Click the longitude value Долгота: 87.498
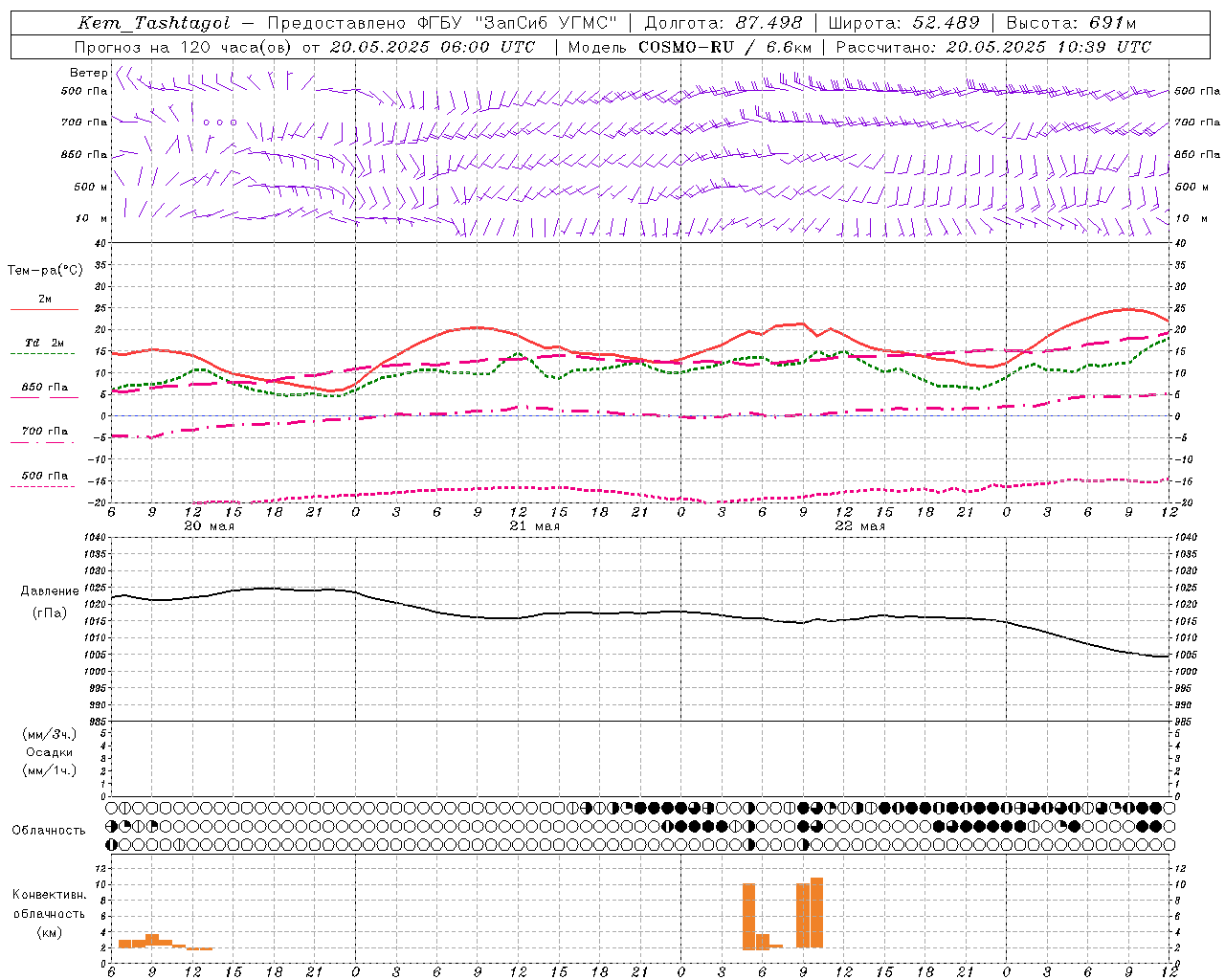Viewport: 1225px width, 980px height. click(723, 23)
